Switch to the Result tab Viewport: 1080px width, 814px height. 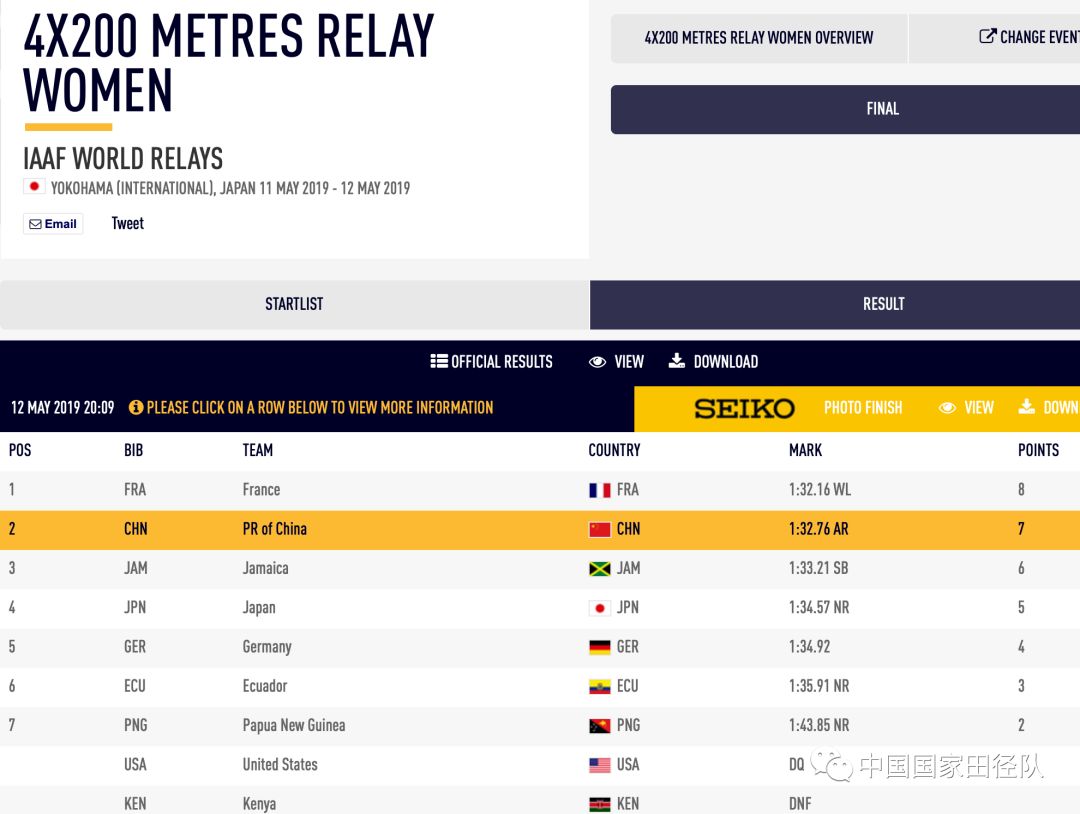883,304
